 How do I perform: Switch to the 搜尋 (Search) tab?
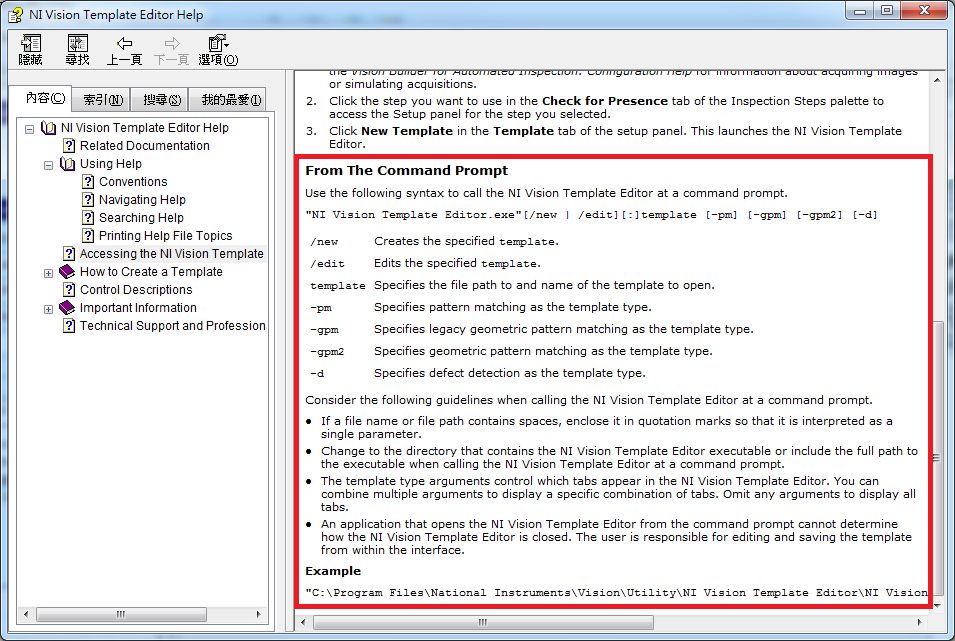[x=162, y=99]
